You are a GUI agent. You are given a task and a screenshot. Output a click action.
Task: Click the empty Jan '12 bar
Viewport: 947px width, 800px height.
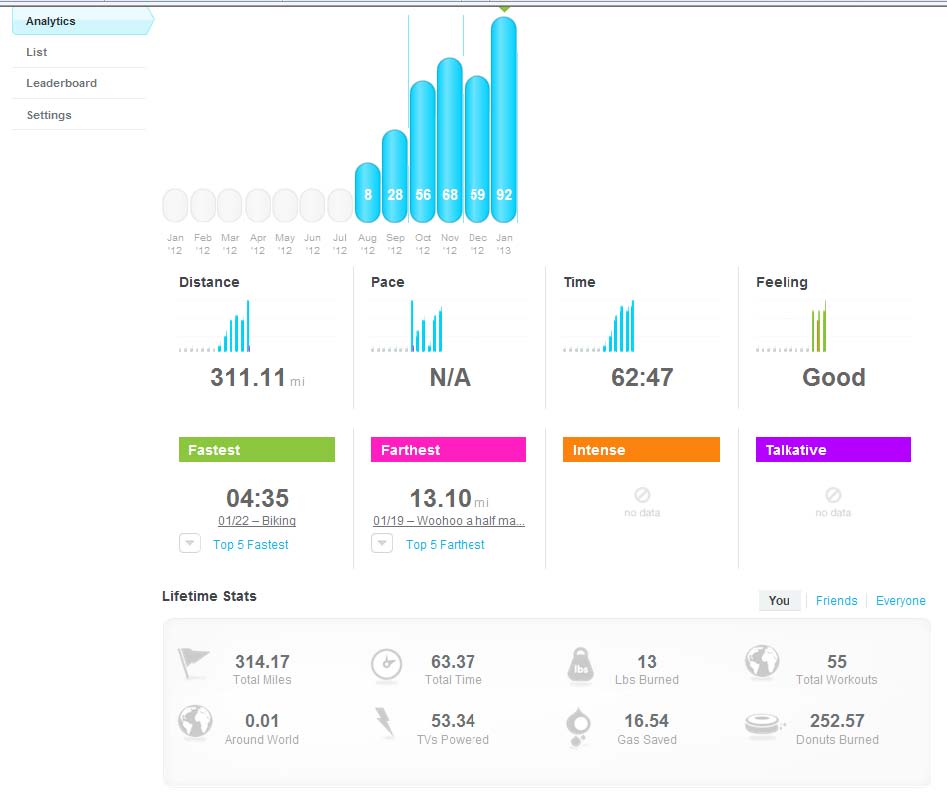175,205
